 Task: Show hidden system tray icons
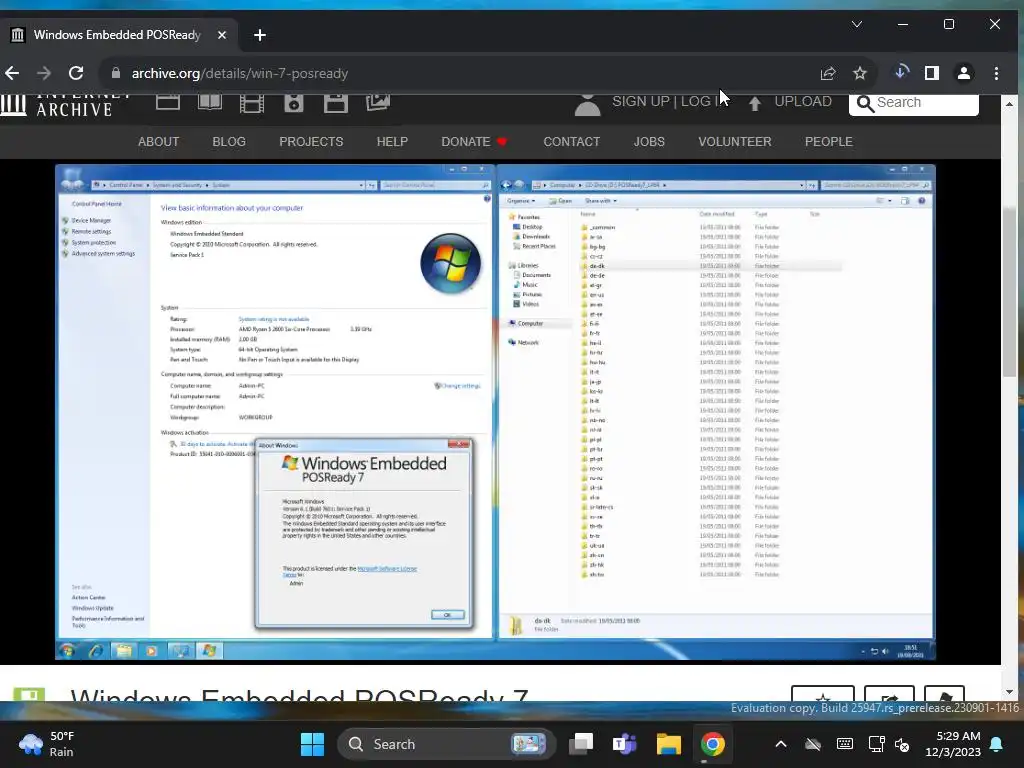pos(781,744)
